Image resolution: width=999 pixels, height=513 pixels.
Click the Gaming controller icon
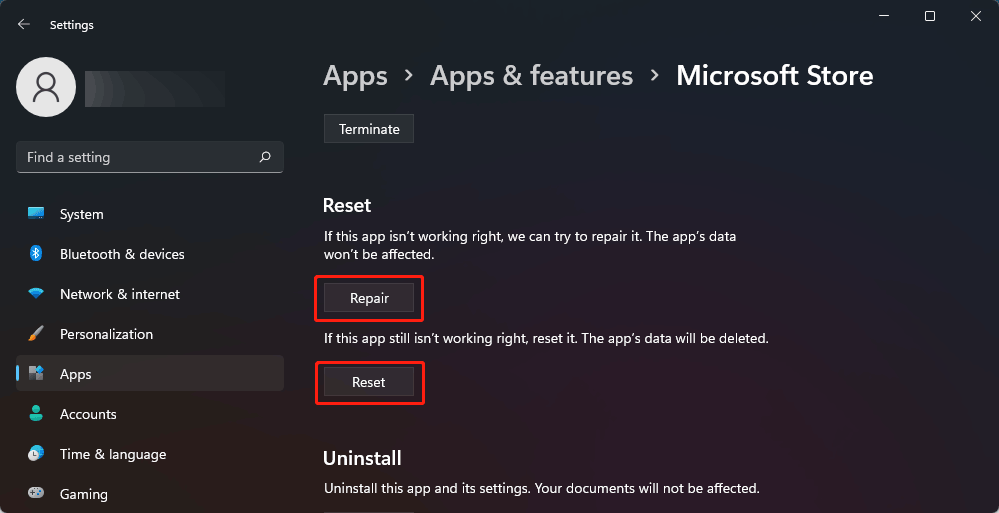click(36, 494)
